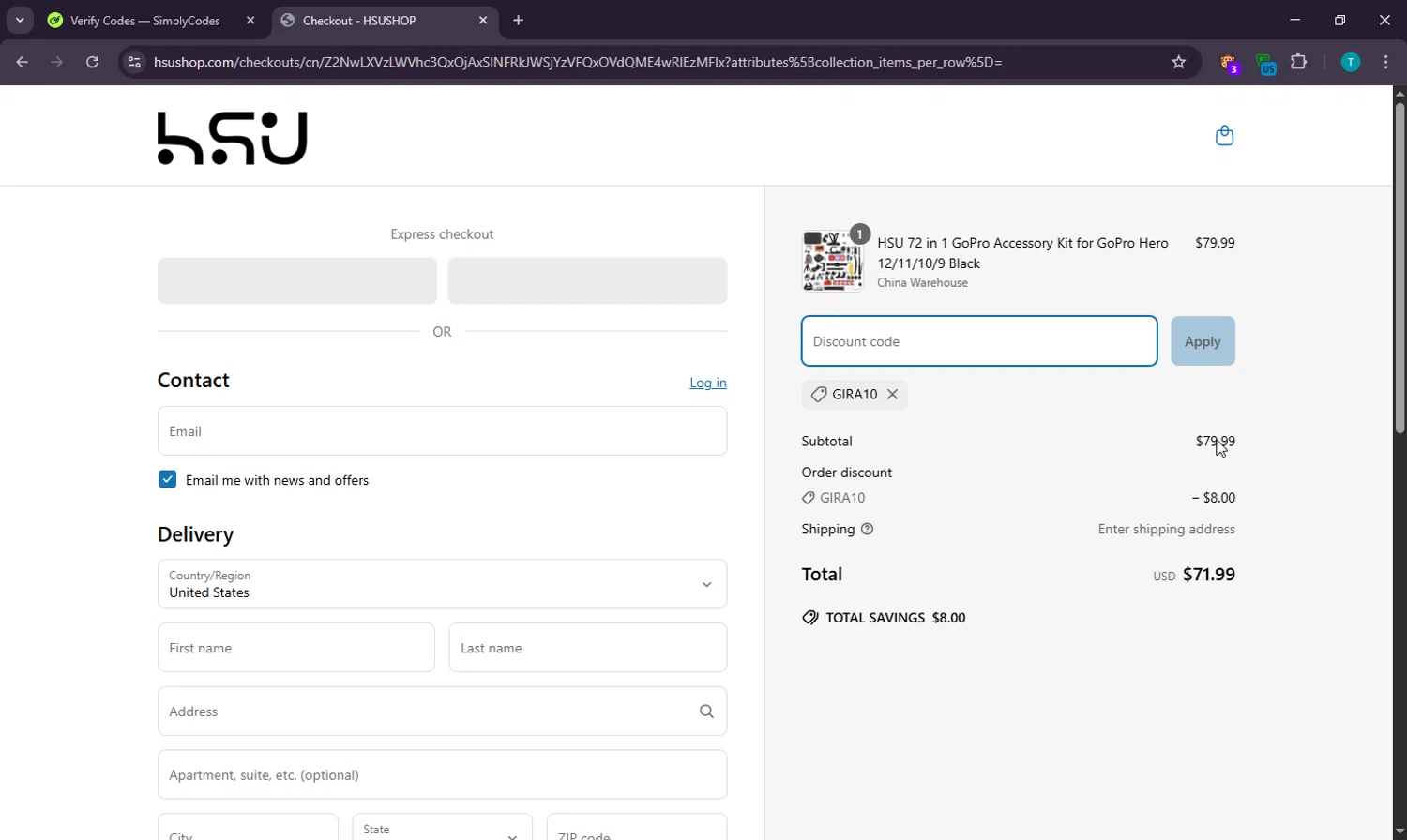Click the Last name field

coord(588,648)
